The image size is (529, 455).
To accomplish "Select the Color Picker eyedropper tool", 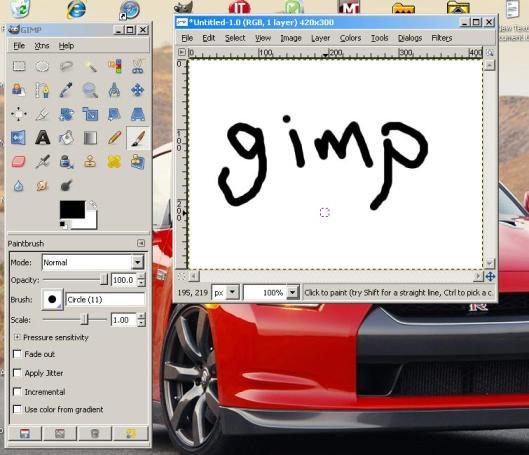I will click(66, 90).
